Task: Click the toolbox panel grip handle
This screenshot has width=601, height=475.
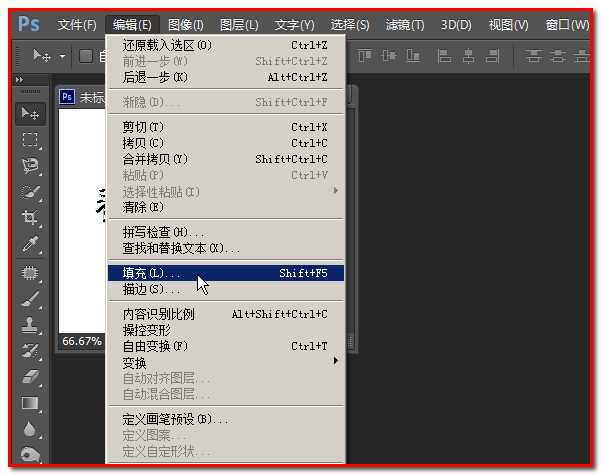Action: 30,92
